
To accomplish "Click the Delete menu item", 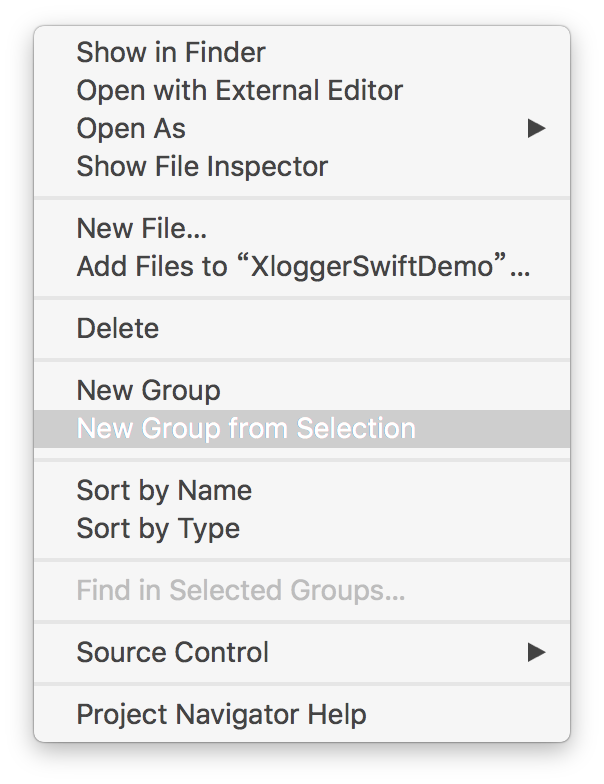I will 118,328.
